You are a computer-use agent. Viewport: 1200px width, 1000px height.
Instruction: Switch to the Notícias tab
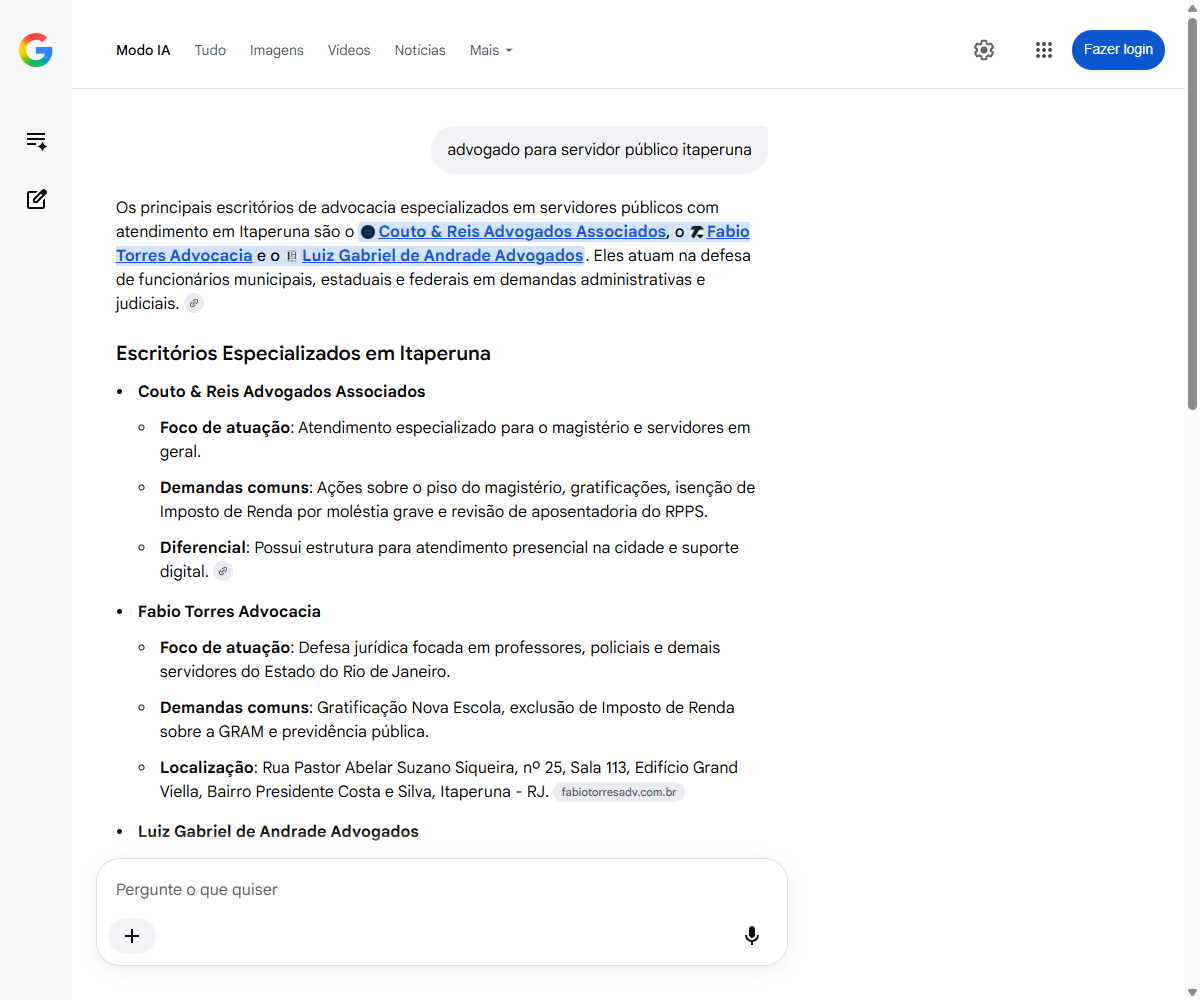point(420,50)
